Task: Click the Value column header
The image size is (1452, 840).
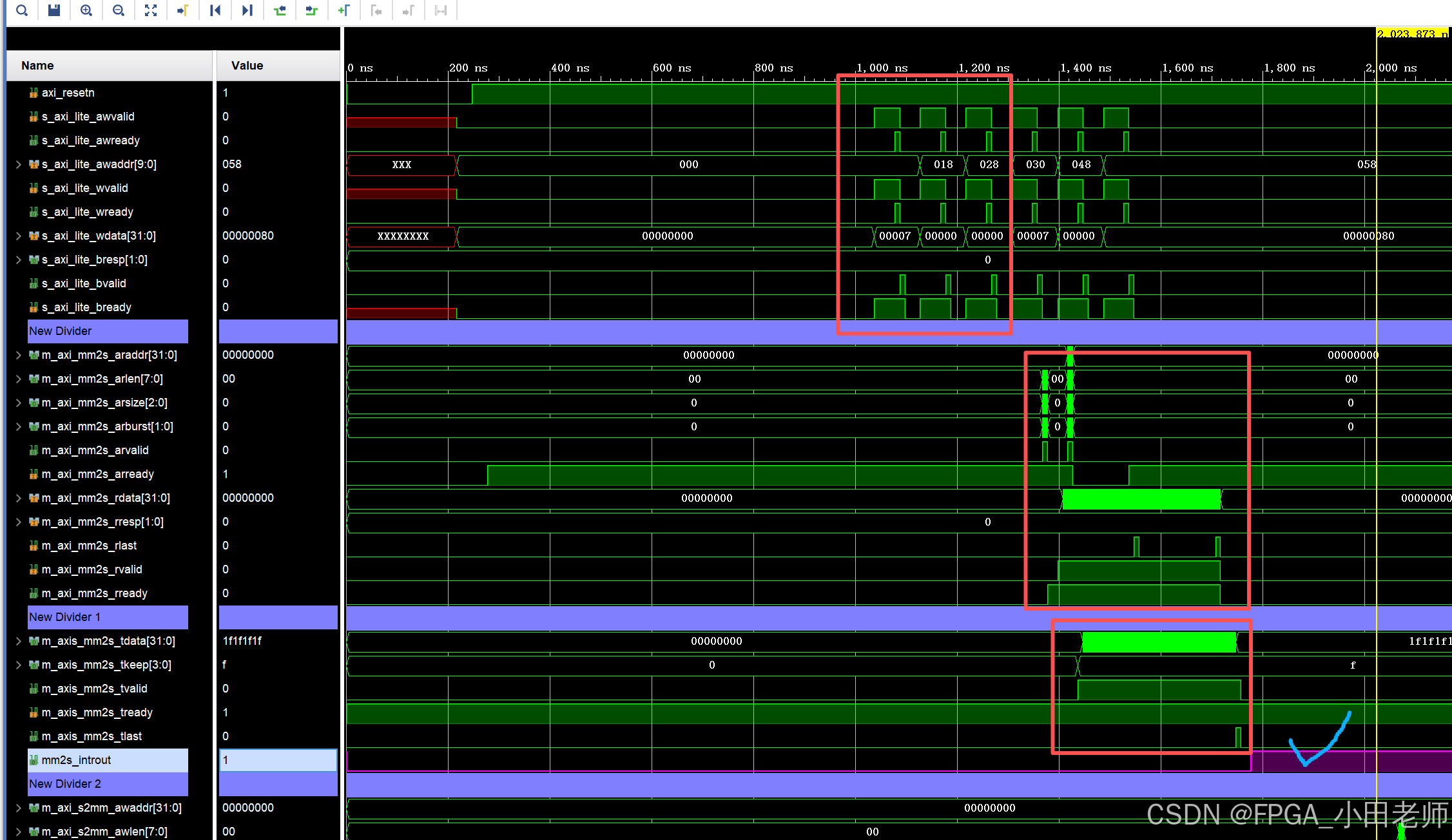Action: 247,66
